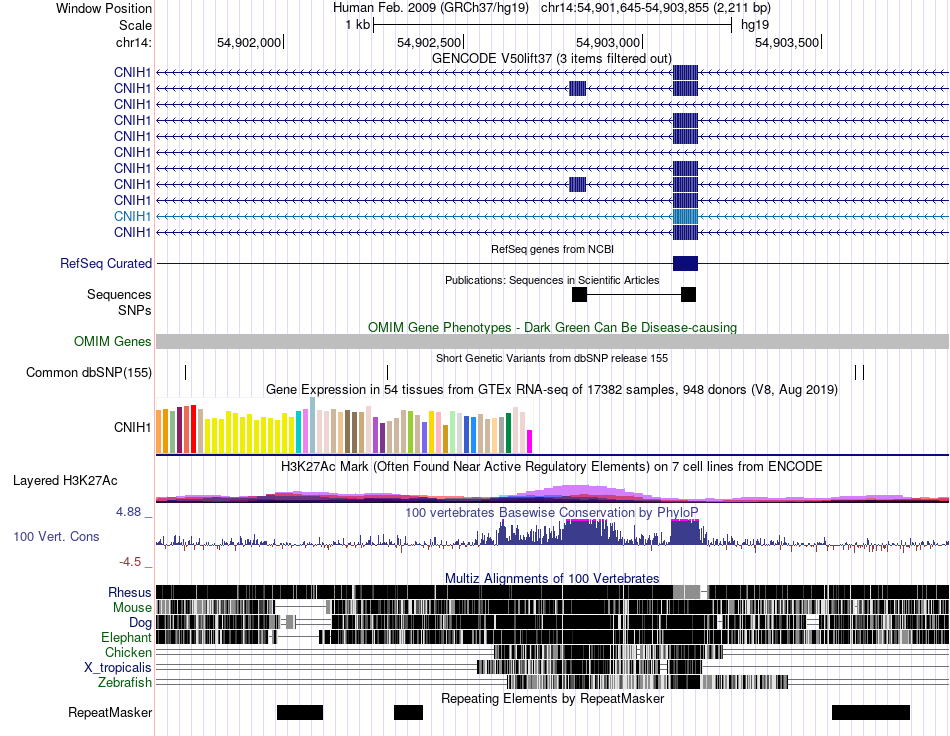Click the 1 kb scale bar label

[x=357, y=25]
